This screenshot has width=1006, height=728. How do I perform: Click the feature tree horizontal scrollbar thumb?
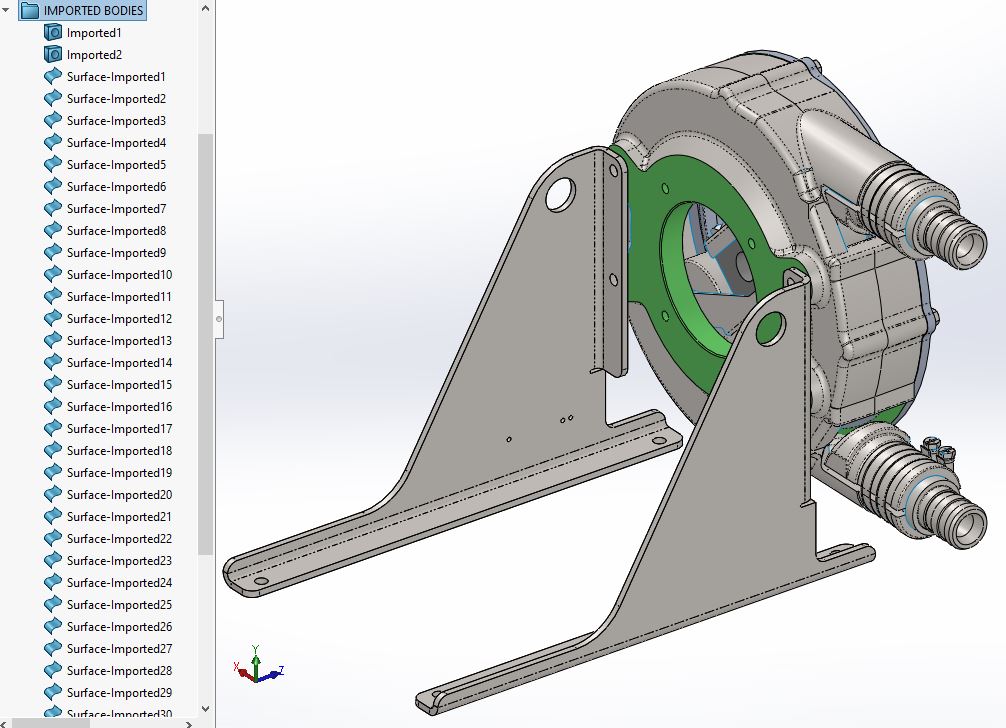(x=51, y=724)
